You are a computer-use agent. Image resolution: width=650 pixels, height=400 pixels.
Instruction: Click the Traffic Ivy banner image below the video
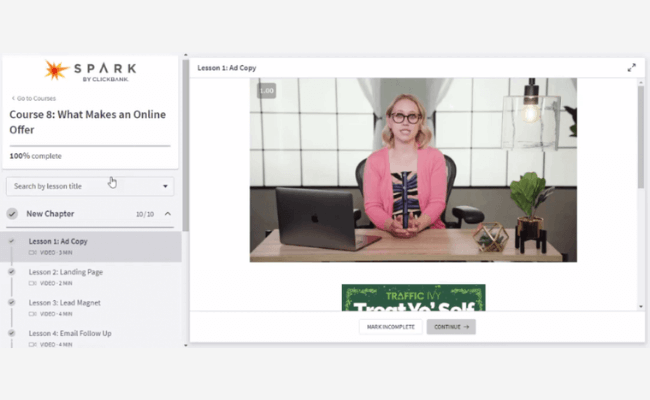pos(413,297)
